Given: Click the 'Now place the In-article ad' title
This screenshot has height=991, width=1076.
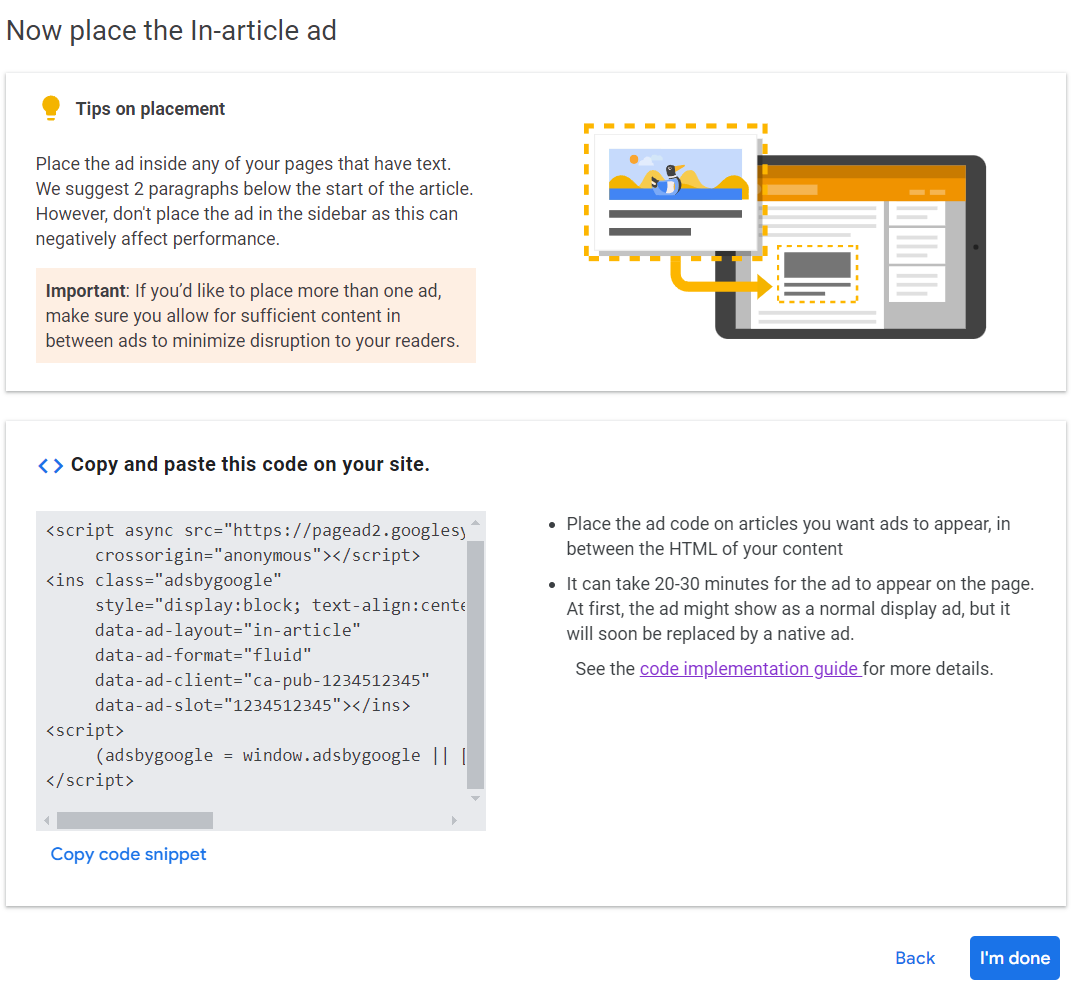Looking at the screenshot, I should coord(172,31).
